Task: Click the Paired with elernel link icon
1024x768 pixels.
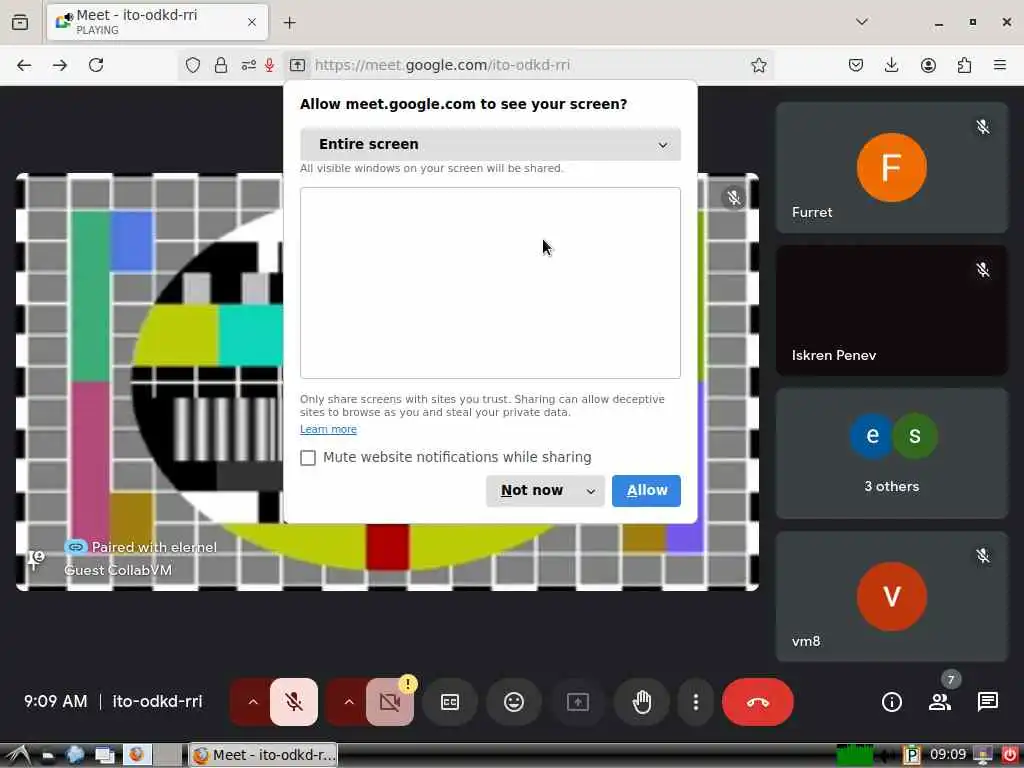Action: pyautogui.click(x=76, y=547)
